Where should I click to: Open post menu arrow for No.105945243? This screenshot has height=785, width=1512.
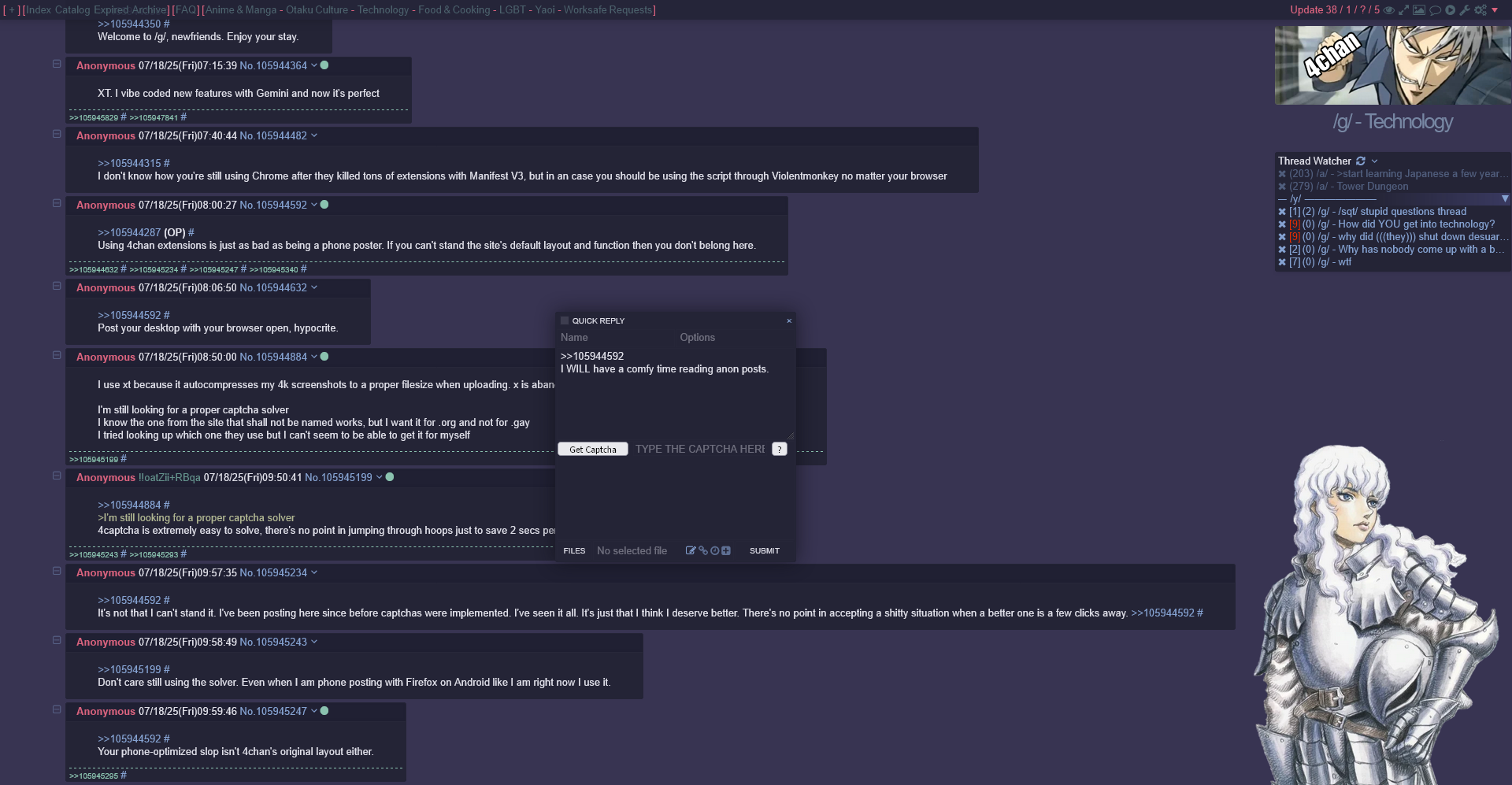pos(314,642)
